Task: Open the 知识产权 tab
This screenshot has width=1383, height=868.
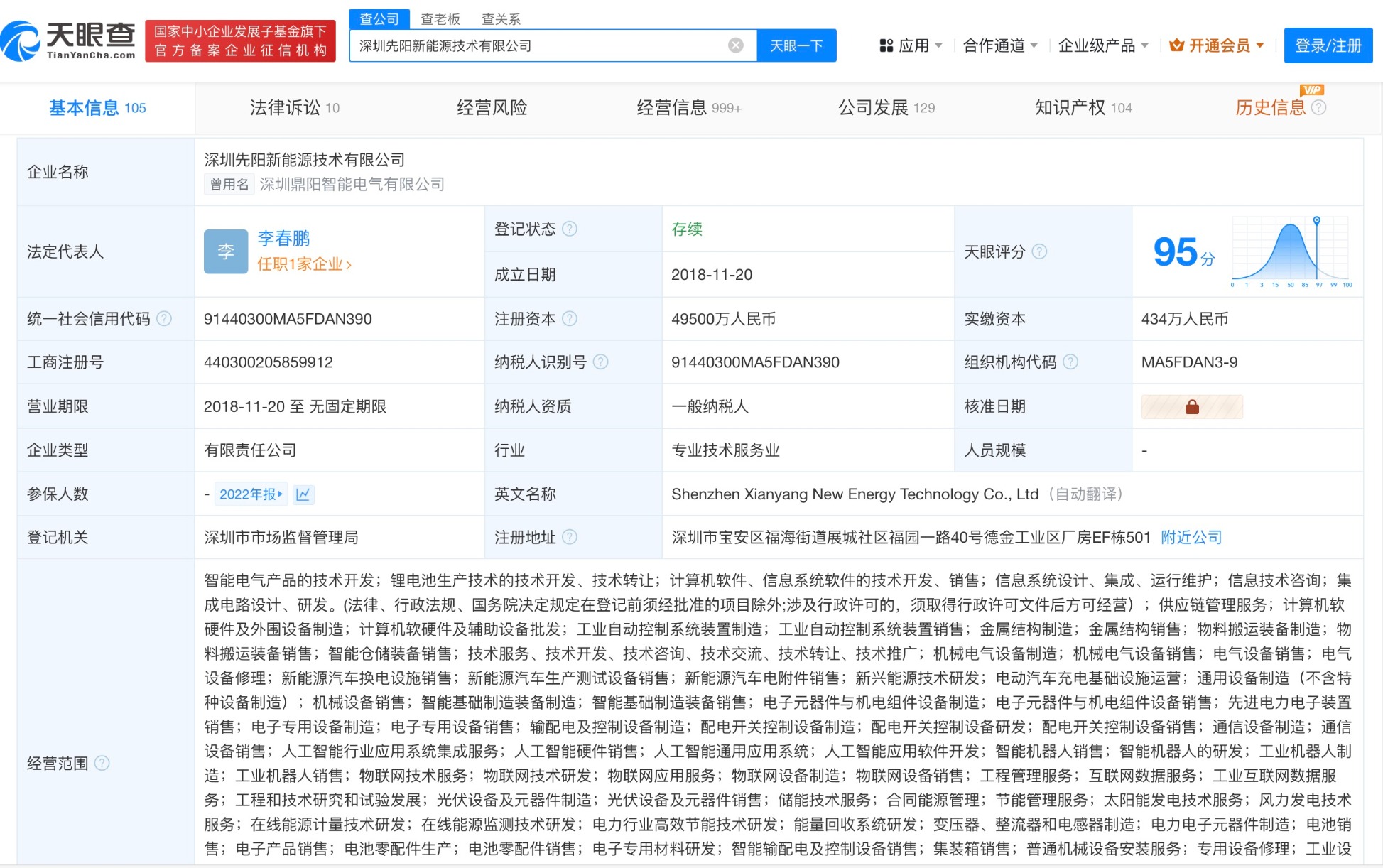Action: pyautogui.click(x=1083, y=108)
